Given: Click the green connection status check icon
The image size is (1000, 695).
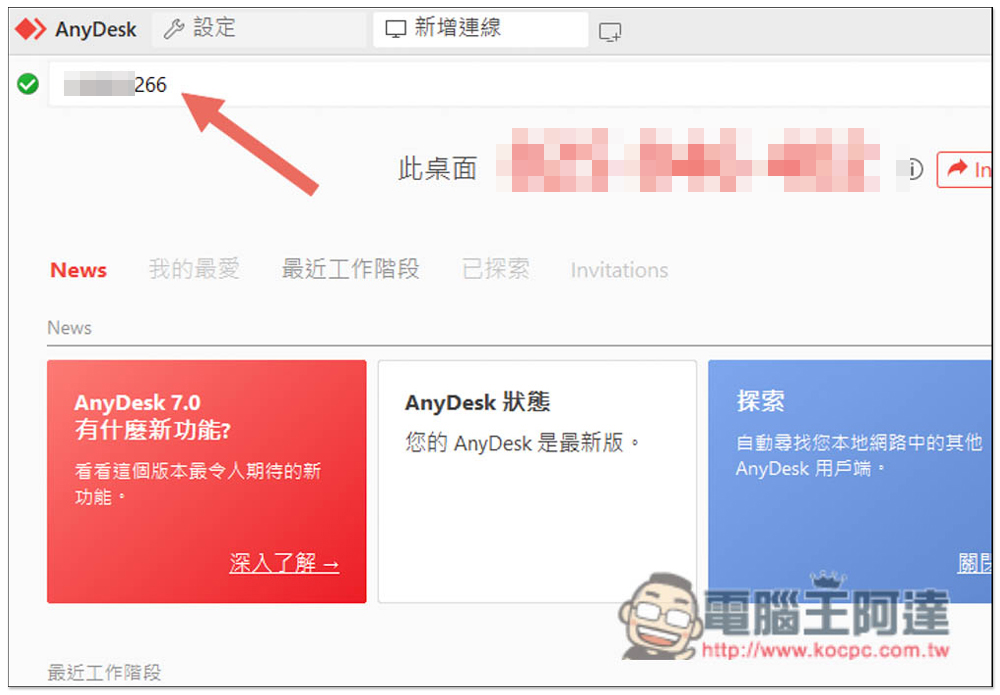Looking at the screenshot, I should [x=27, y=84].
